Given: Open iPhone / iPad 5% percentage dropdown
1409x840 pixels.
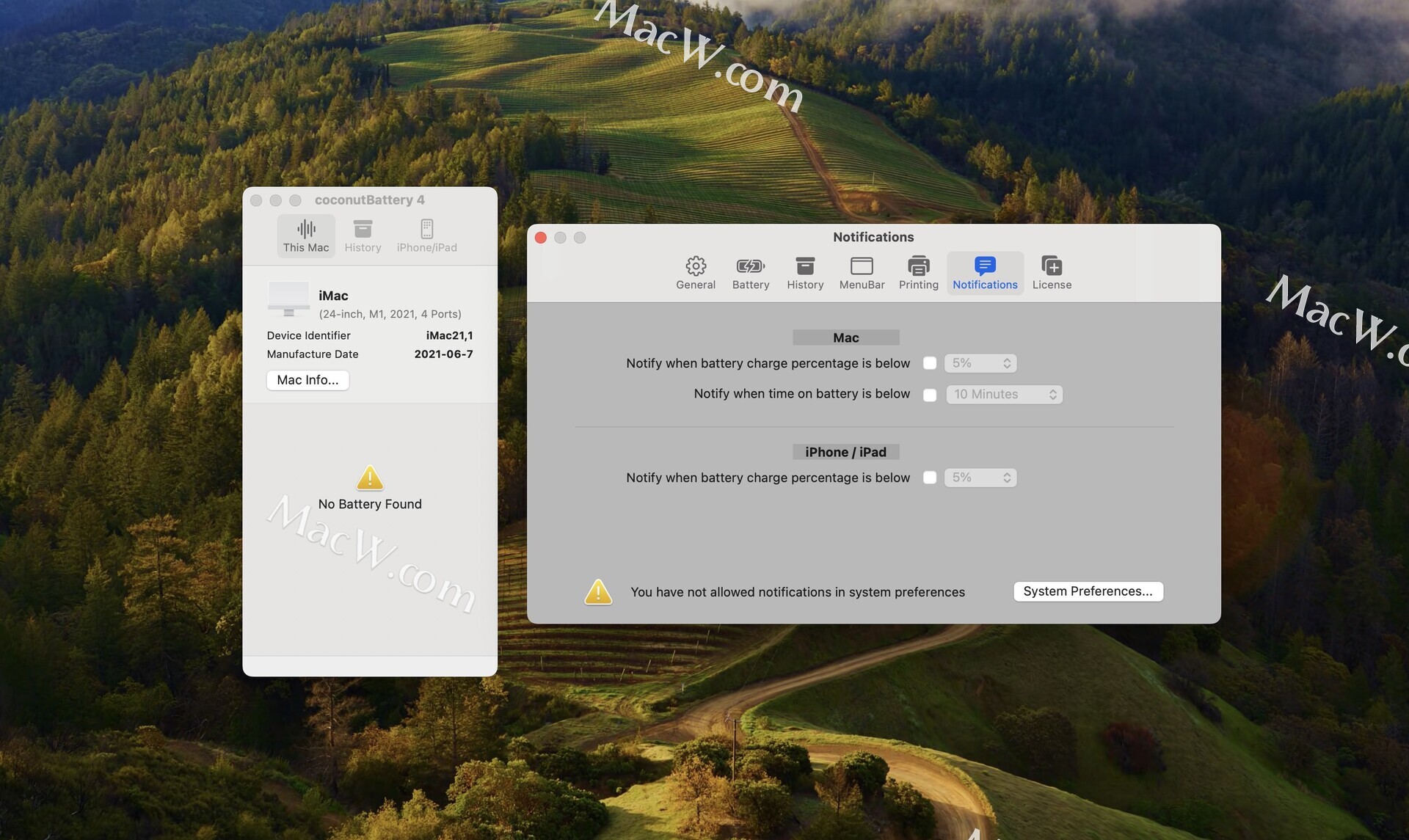Looking at the screenshot, I should [980, 478].
